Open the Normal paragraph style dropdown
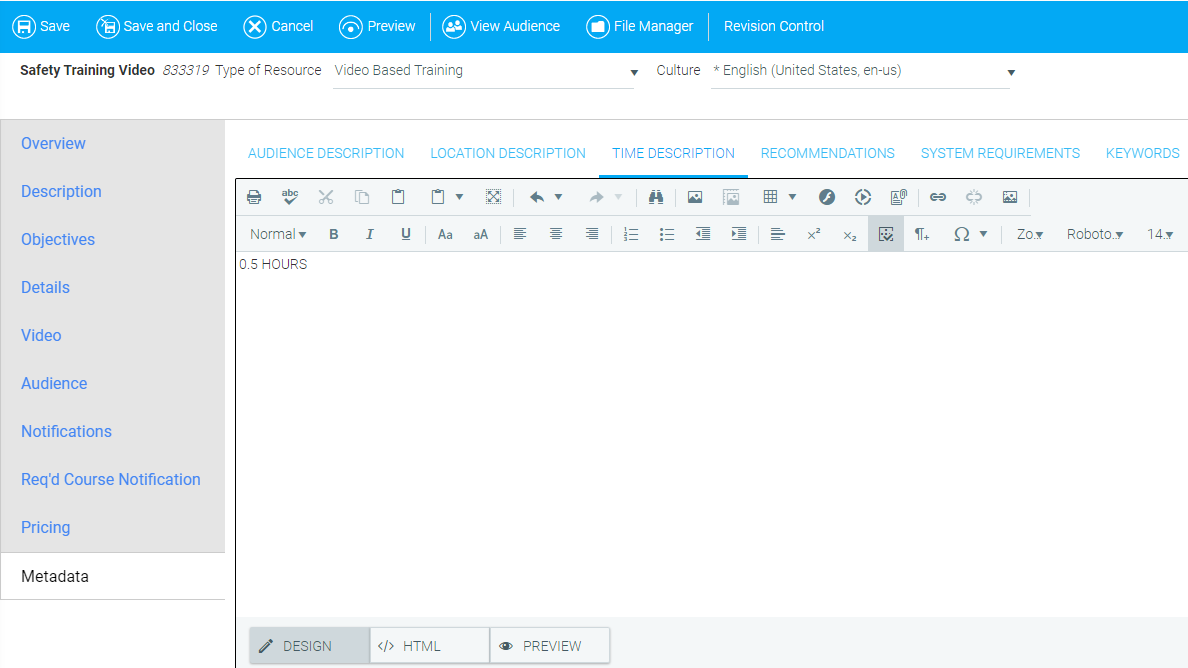Viewport: 1188px width, 668px height. 278,234
